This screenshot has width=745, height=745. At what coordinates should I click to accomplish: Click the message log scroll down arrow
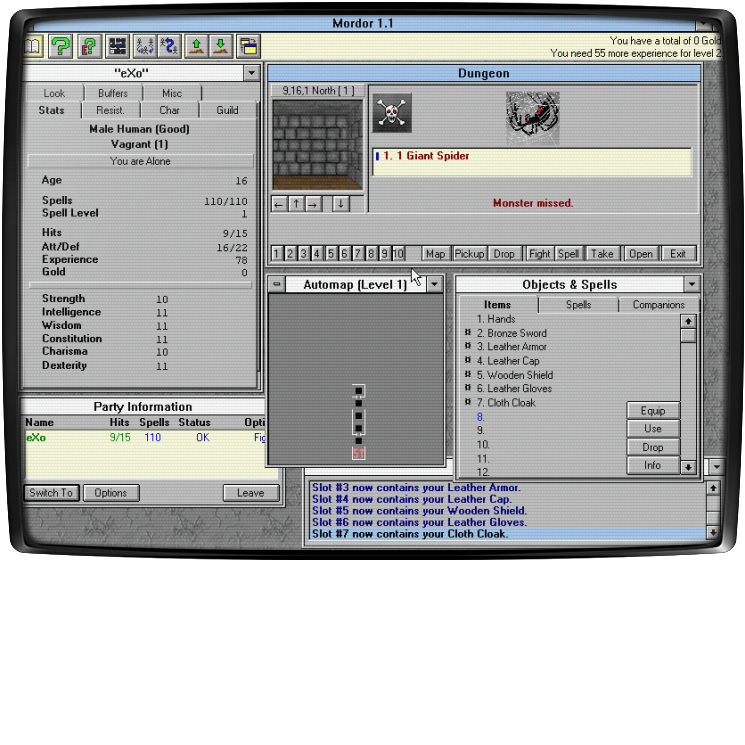713,533
